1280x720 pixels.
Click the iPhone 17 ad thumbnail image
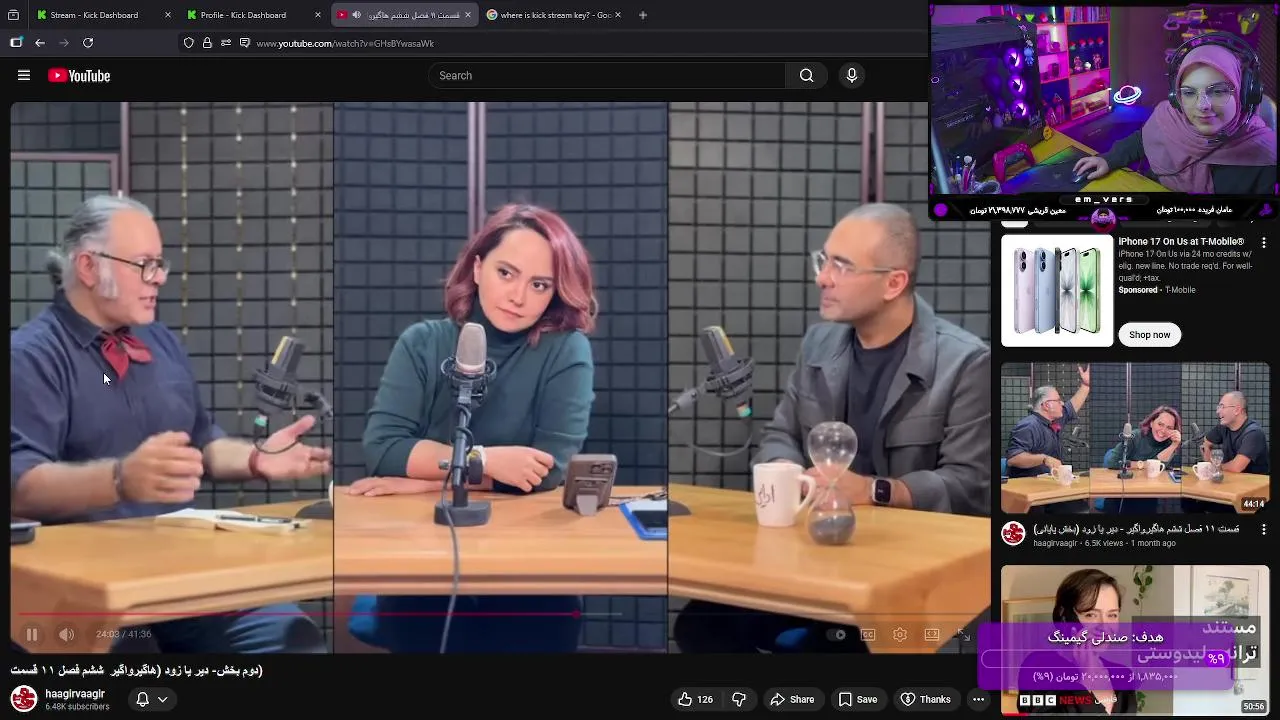pyautogui.click(x=1057, y=290)
